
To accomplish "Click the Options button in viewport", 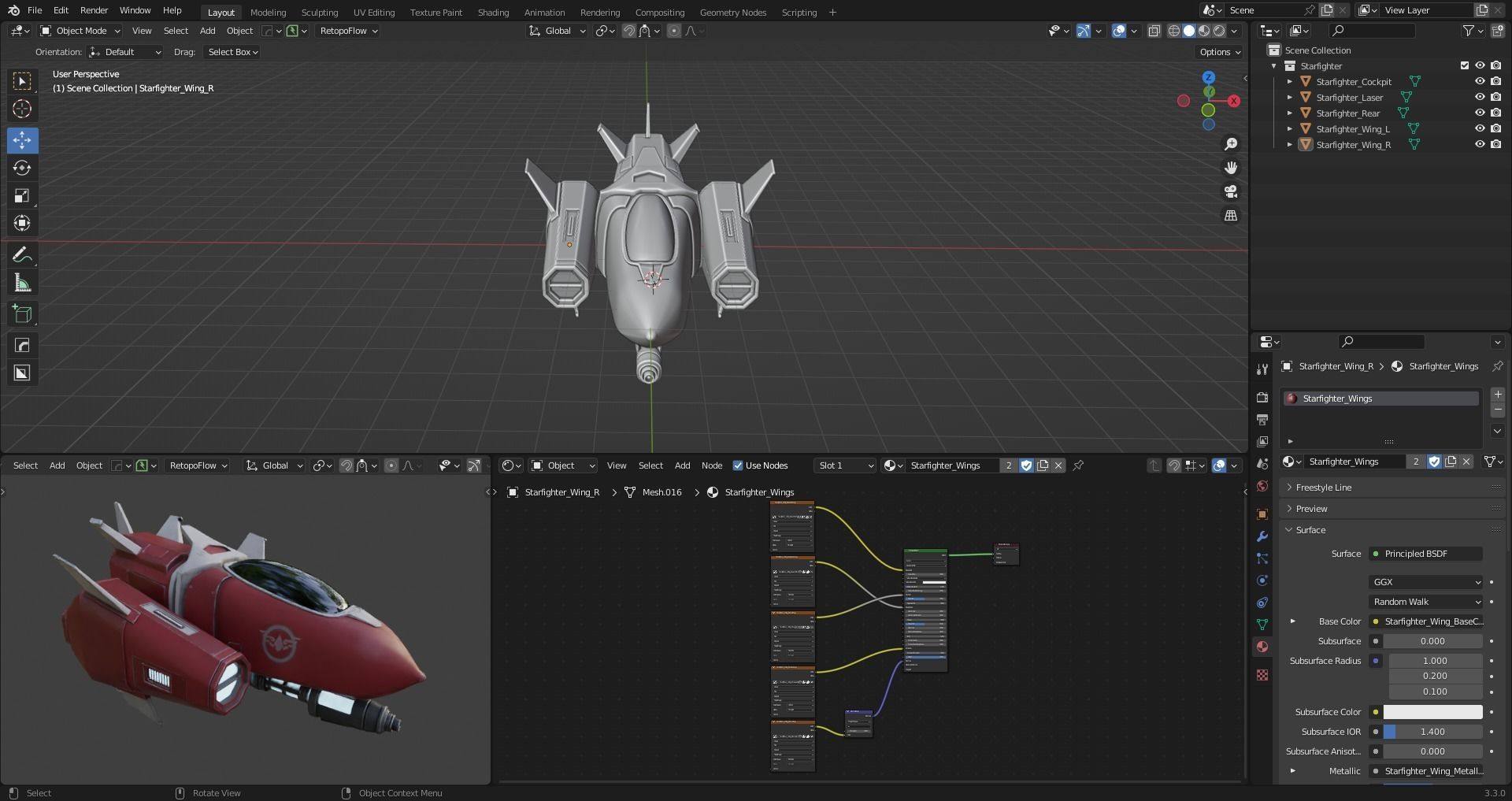I will click(x=1220, y=52).
